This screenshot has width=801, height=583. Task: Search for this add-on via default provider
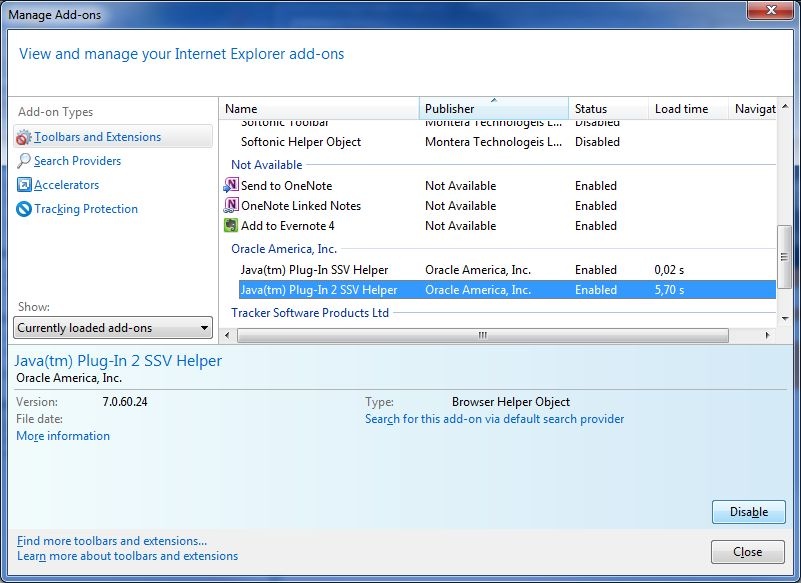tap(494, 419)
